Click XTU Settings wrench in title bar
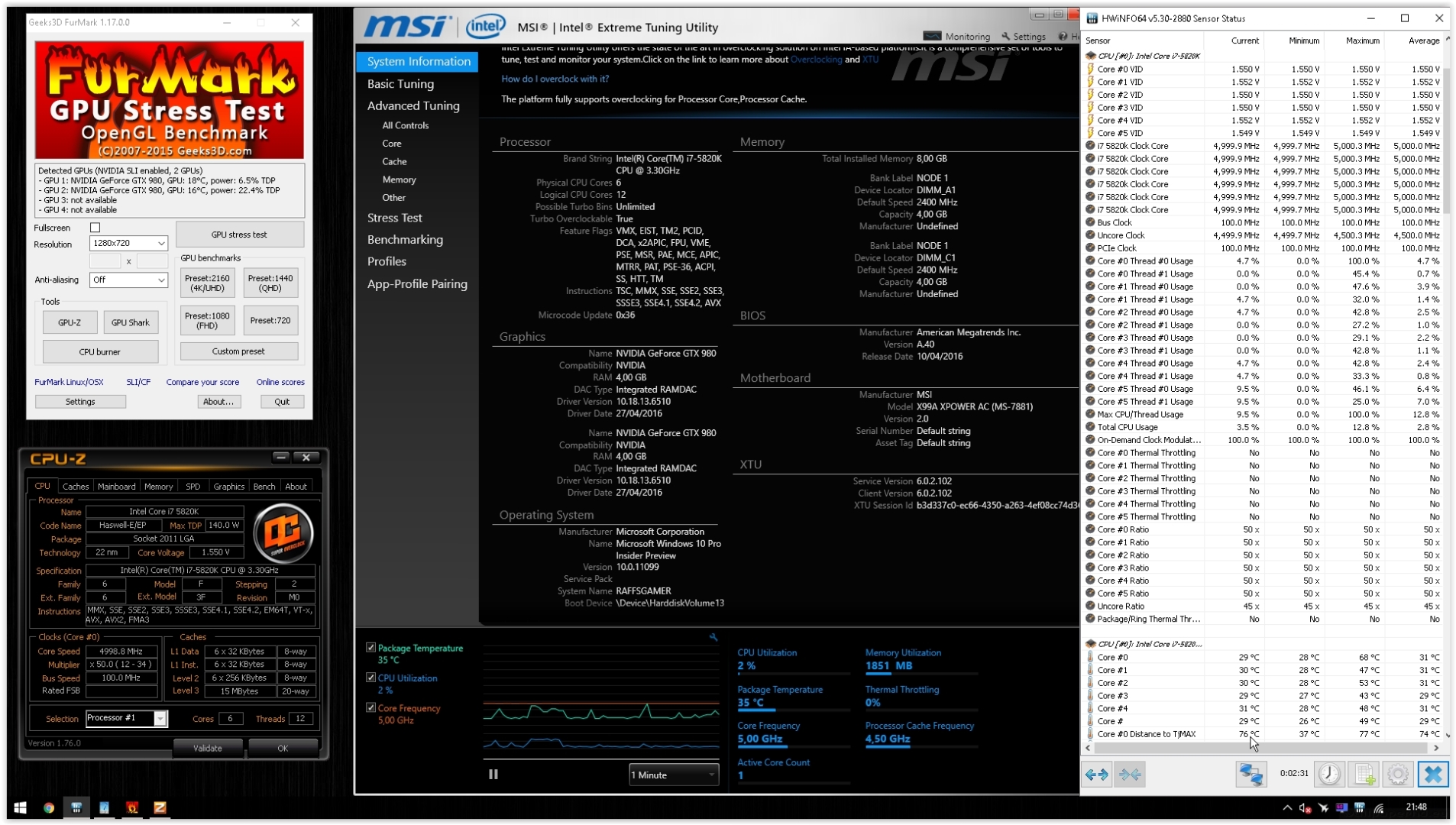The image size is (1456, 825). 1024,37
